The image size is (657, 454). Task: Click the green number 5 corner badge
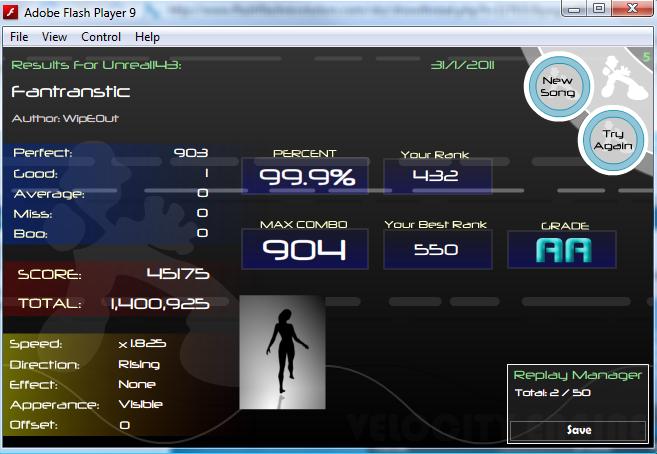[647, 56]
